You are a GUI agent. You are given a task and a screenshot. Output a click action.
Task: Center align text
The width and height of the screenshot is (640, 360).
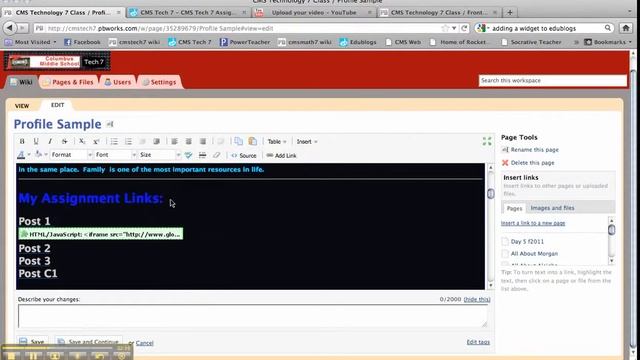pyautogui.click(x=189, y=141)
